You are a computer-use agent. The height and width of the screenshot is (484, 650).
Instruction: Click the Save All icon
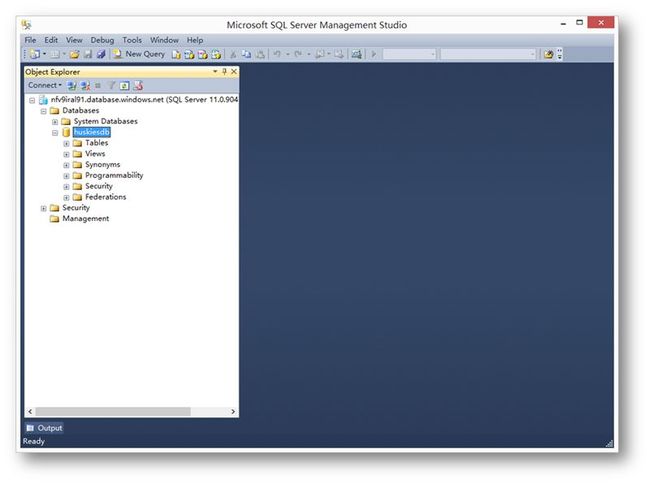pos(101,54)
